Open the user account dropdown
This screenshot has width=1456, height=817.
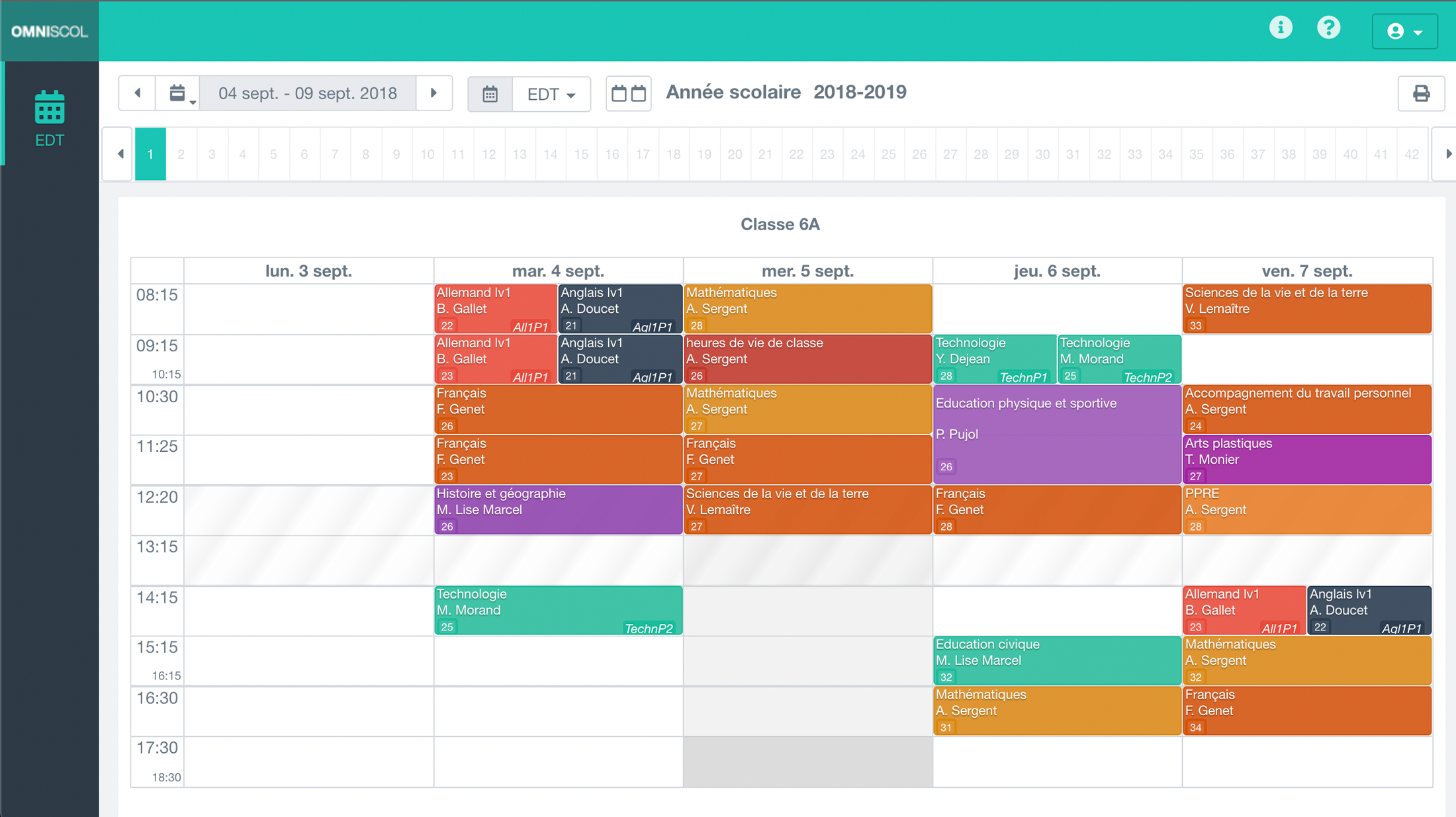[1404, 31]
